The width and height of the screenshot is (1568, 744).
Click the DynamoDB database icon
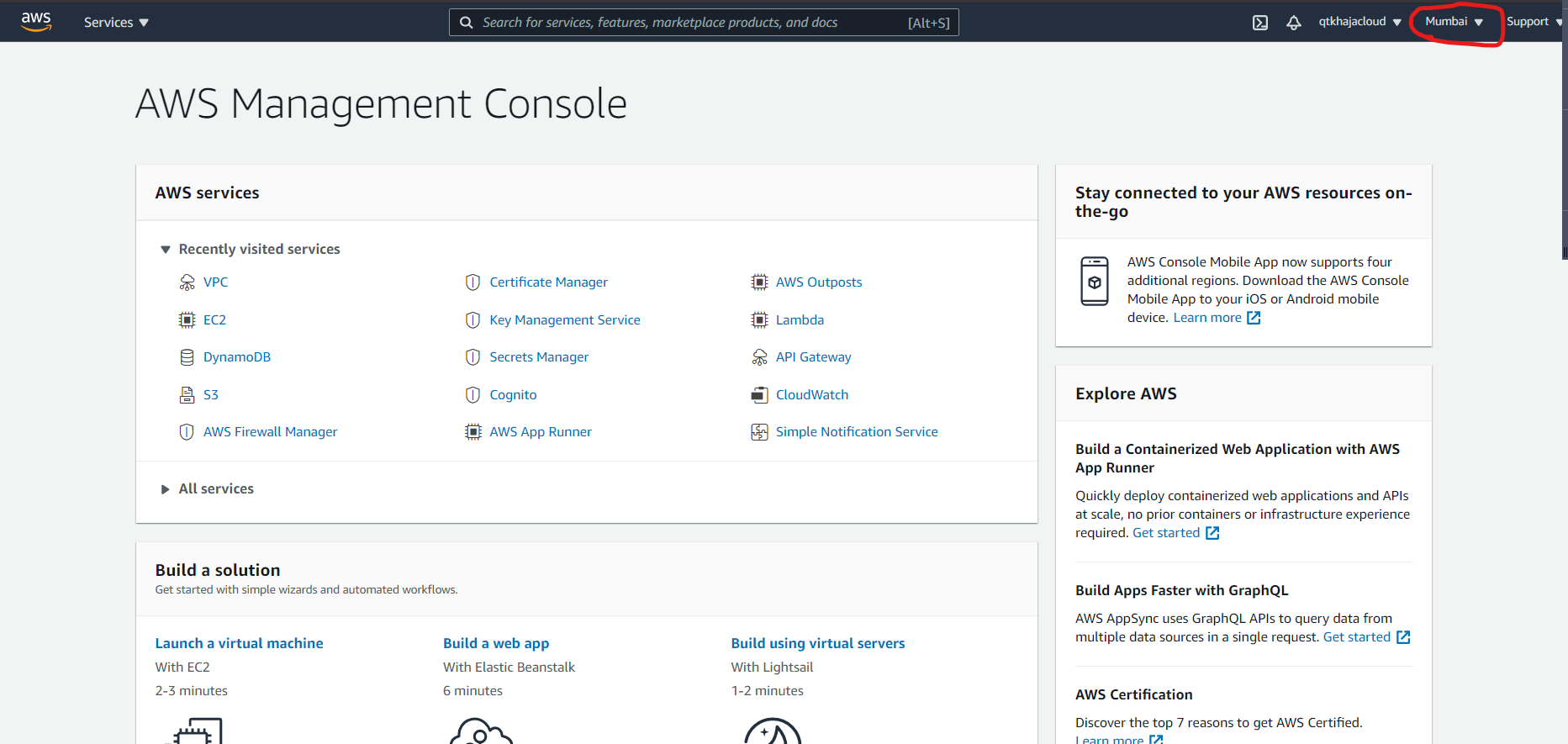(187, 357)
